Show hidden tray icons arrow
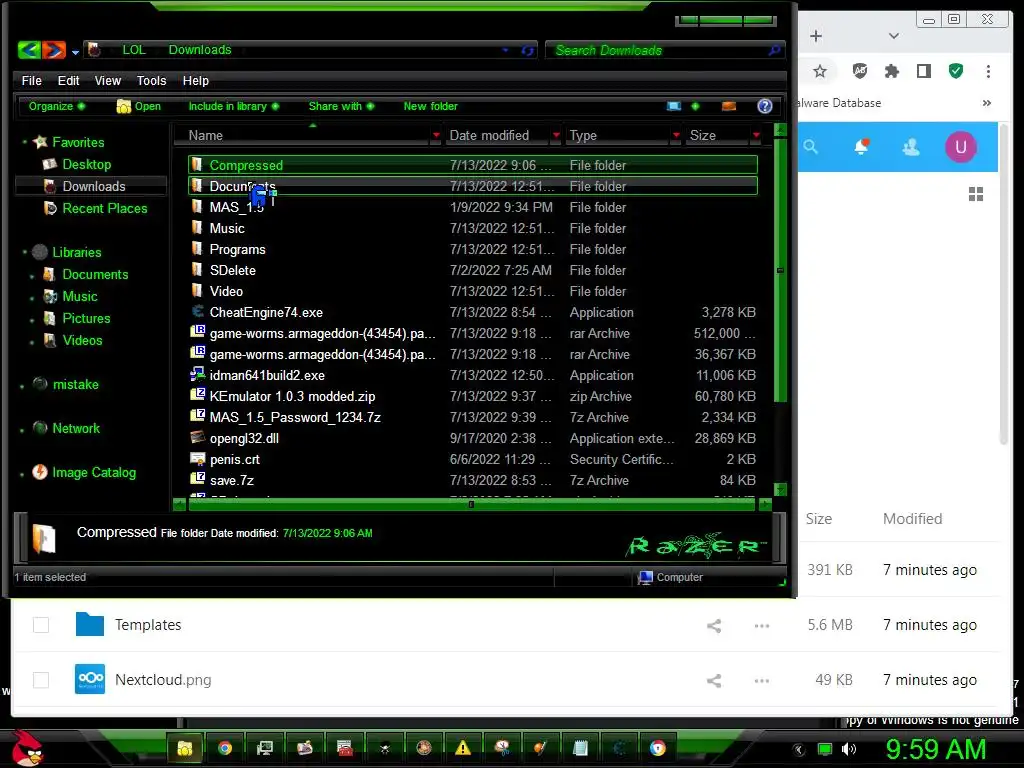 [x=799, y=750]
